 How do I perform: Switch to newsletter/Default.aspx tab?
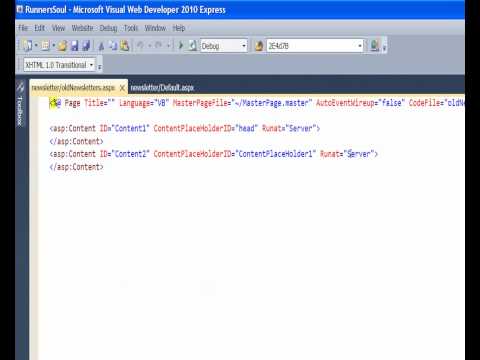[162, 88]
